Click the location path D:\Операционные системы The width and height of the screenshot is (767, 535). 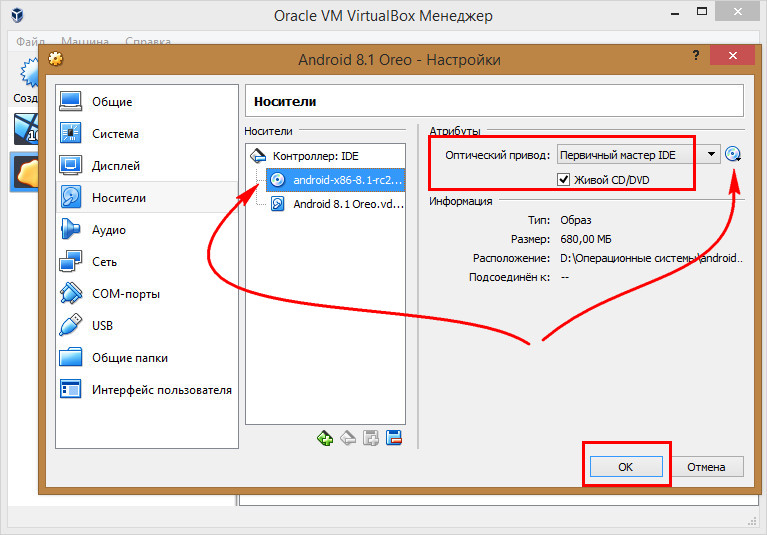(651, 258)
